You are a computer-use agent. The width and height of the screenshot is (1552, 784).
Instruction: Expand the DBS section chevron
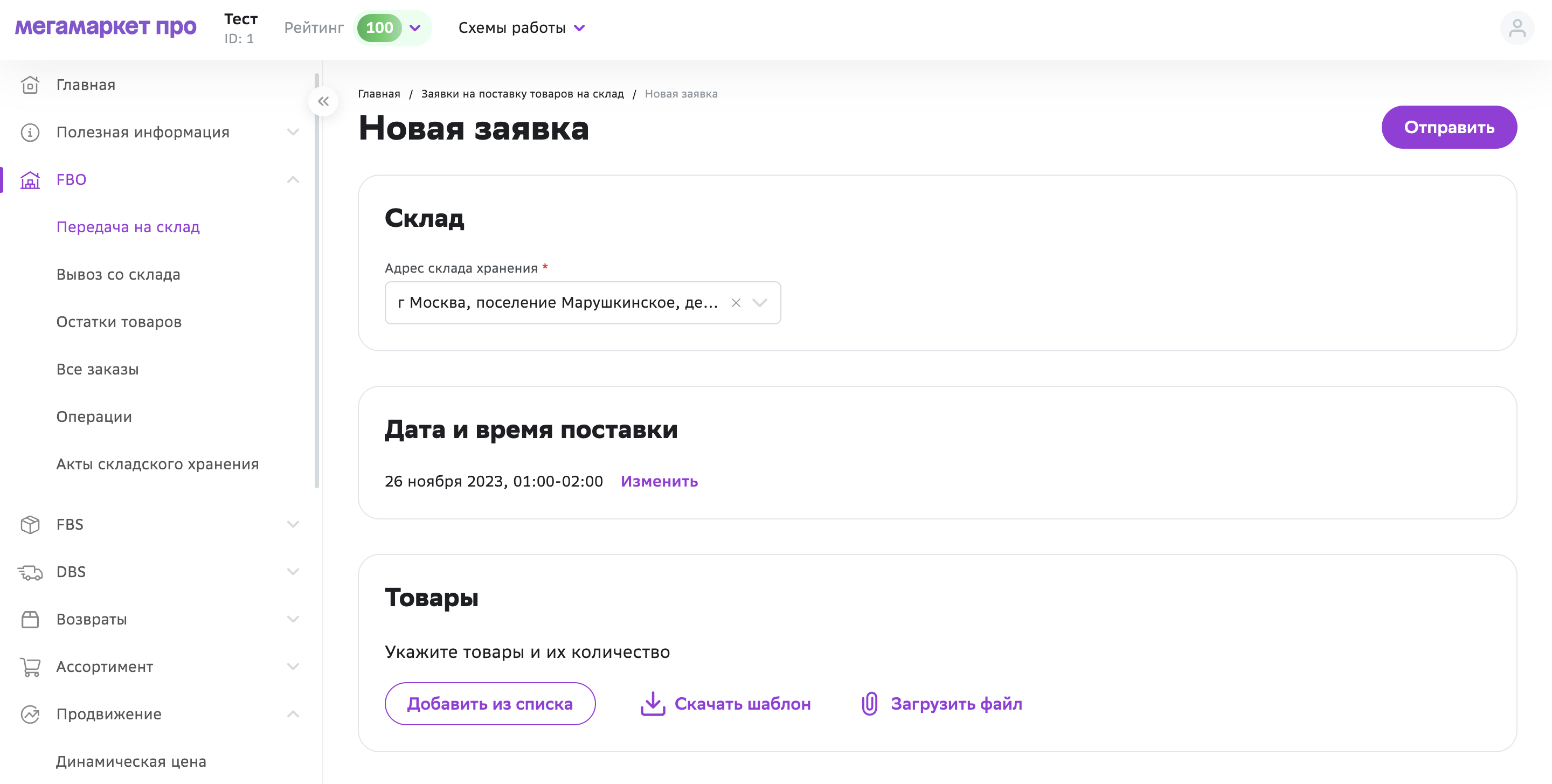293,572
